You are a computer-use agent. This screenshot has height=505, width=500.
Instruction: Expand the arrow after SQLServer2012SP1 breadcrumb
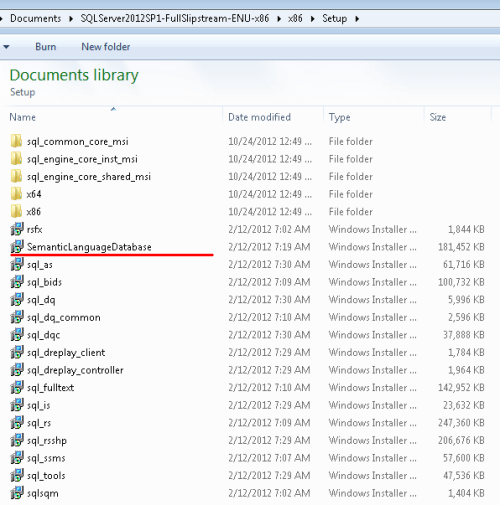[x=279, y=19]
